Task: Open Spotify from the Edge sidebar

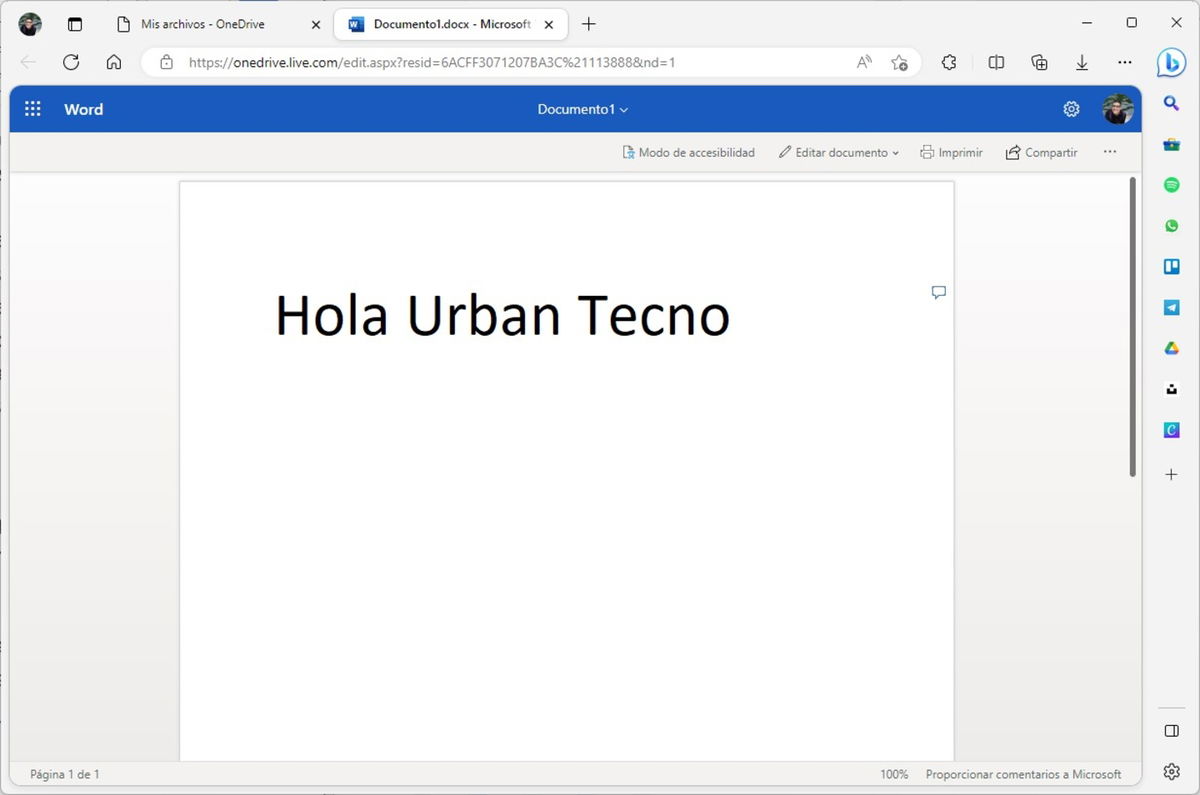Action: coord(1170,184)
